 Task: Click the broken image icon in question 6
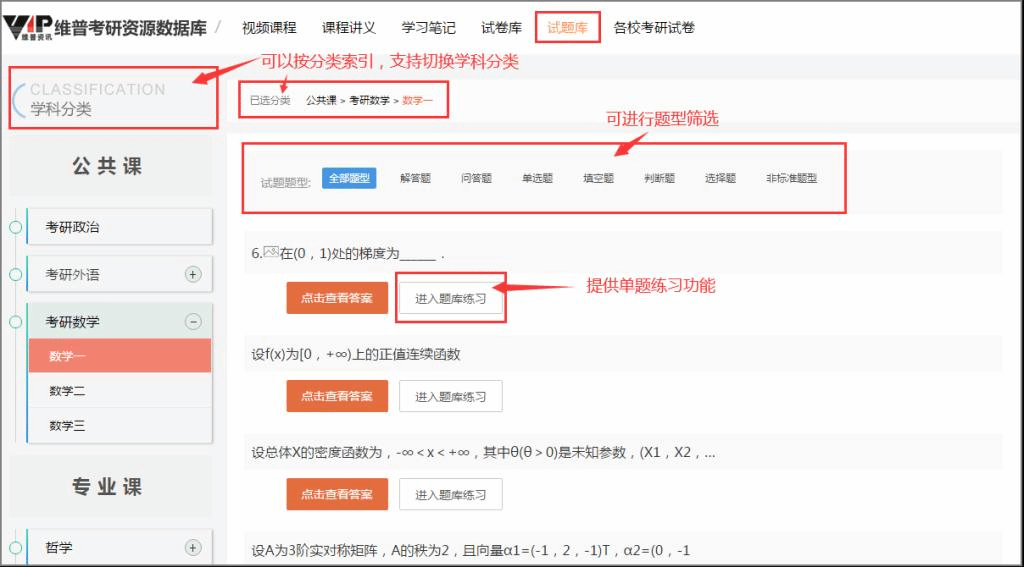tap(270, 253)
